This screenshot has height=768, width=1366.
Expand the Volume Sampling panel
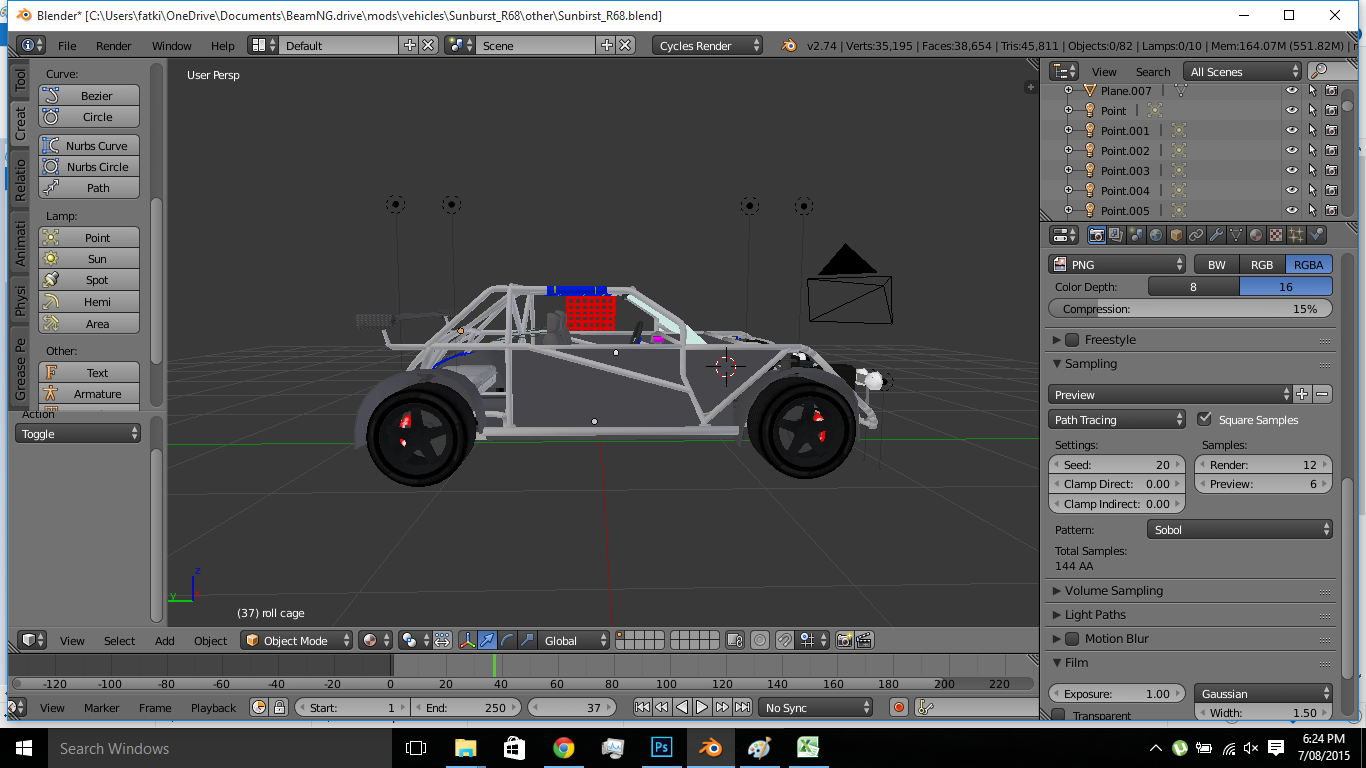(x=1113, y=591)
